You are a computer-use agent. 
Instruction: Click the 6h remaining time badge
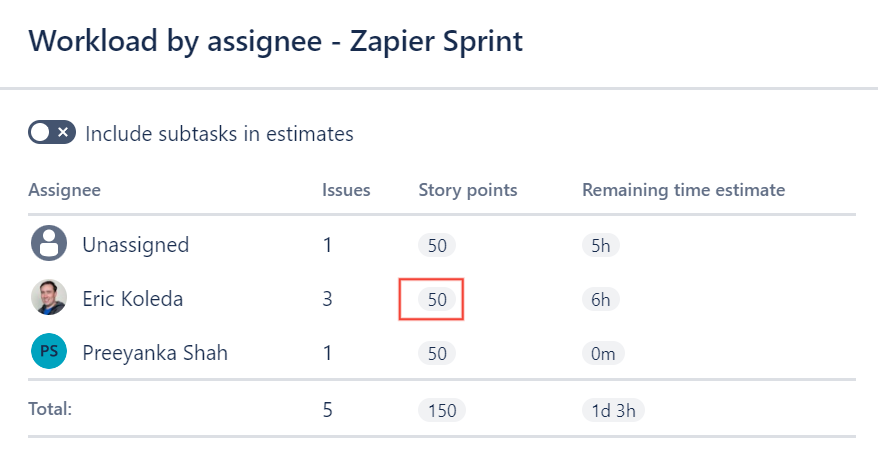pyautogui.click(x=601, y=298)
